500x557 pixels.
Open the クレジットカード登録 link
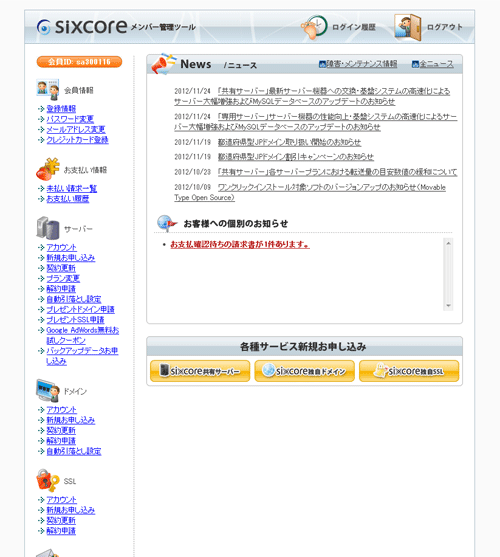tap(77, 140)
